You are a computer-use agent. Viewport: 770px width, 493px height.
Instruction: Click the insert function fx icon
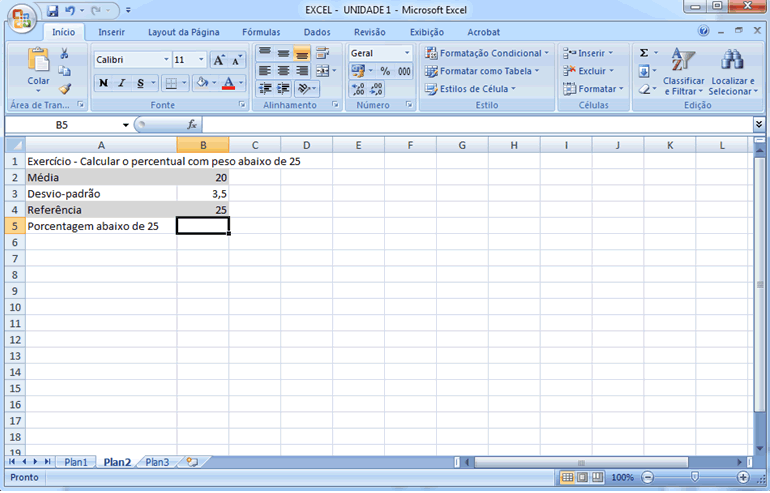pos(192,125)
